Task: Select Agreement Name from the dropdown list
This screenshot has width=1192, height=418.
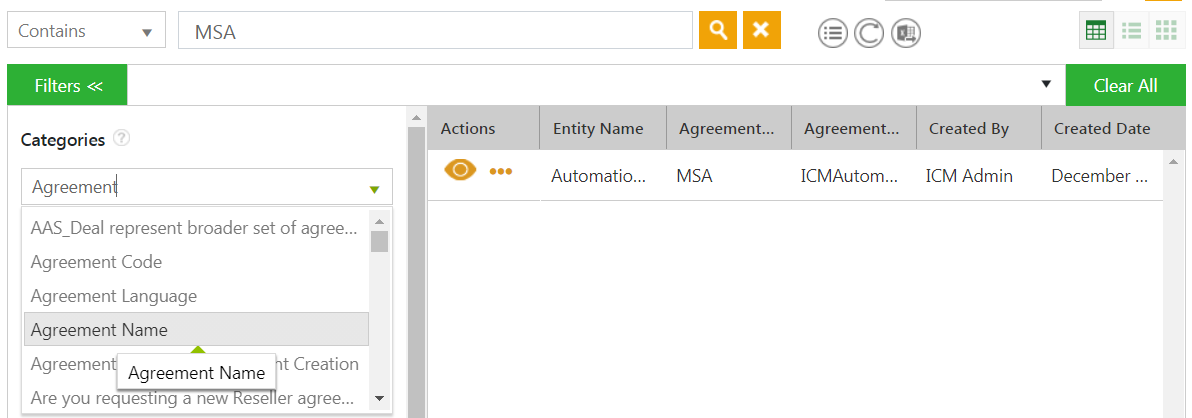Action: (x=196, y=330)
